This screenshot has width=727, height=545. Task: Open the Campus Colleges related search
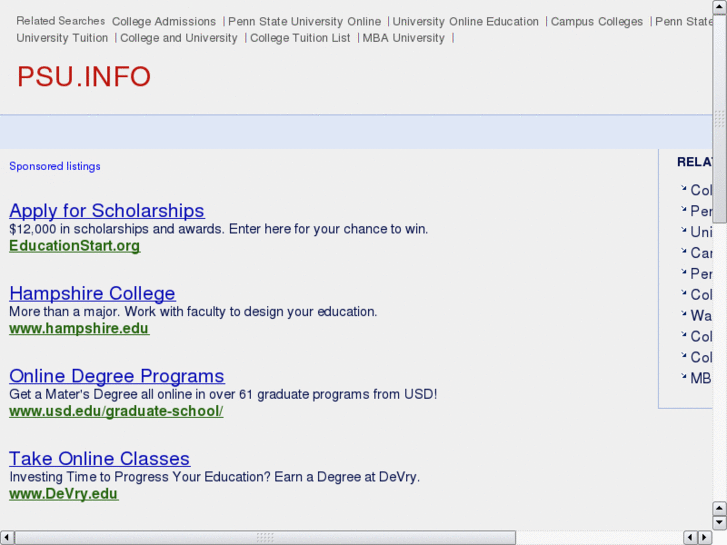tap(597, 22)
